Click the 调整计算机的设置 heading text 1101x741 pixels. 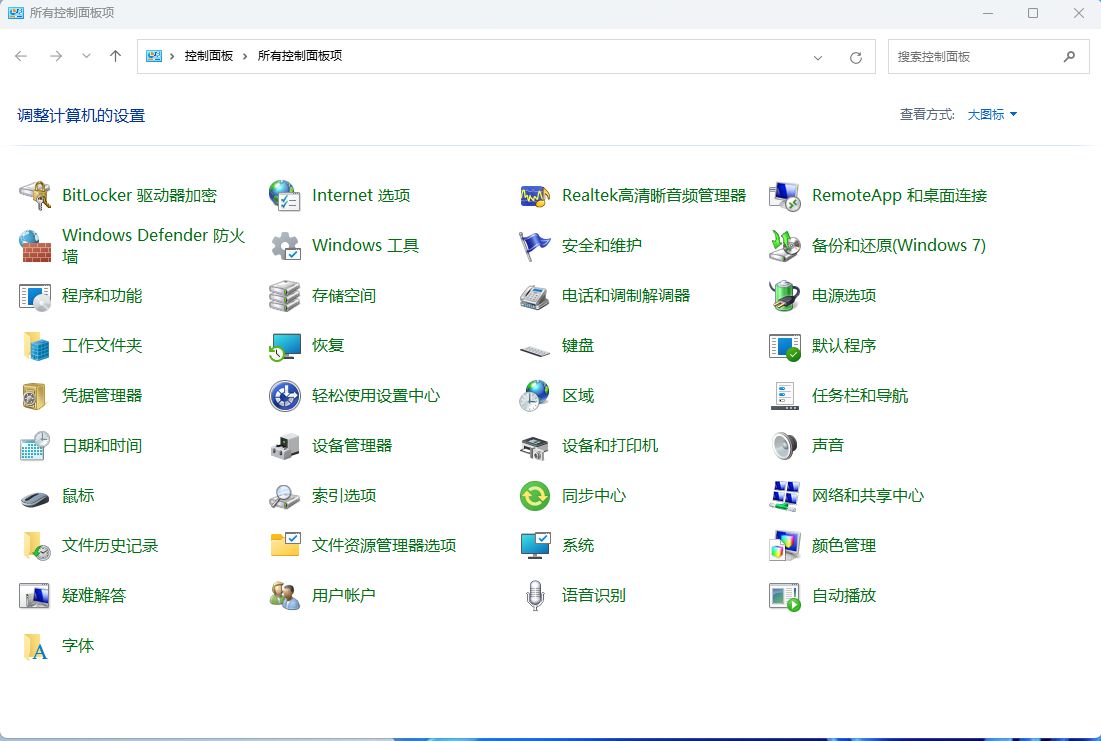pos(81,116)
